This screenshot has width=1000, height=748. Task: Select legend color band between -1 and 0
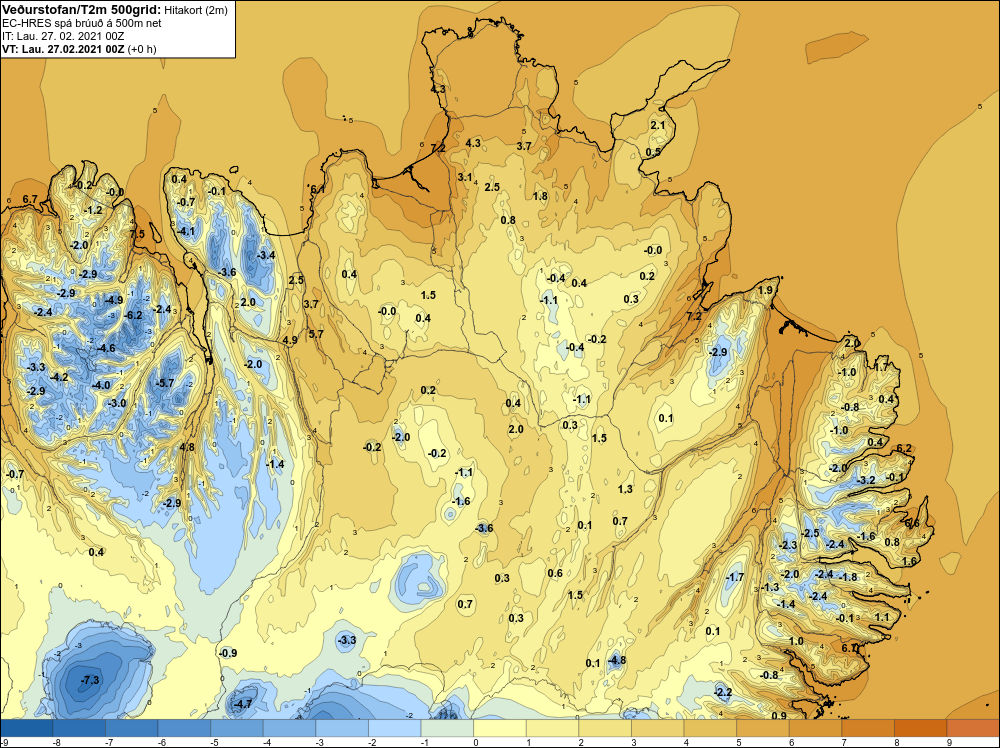[447, 728]
